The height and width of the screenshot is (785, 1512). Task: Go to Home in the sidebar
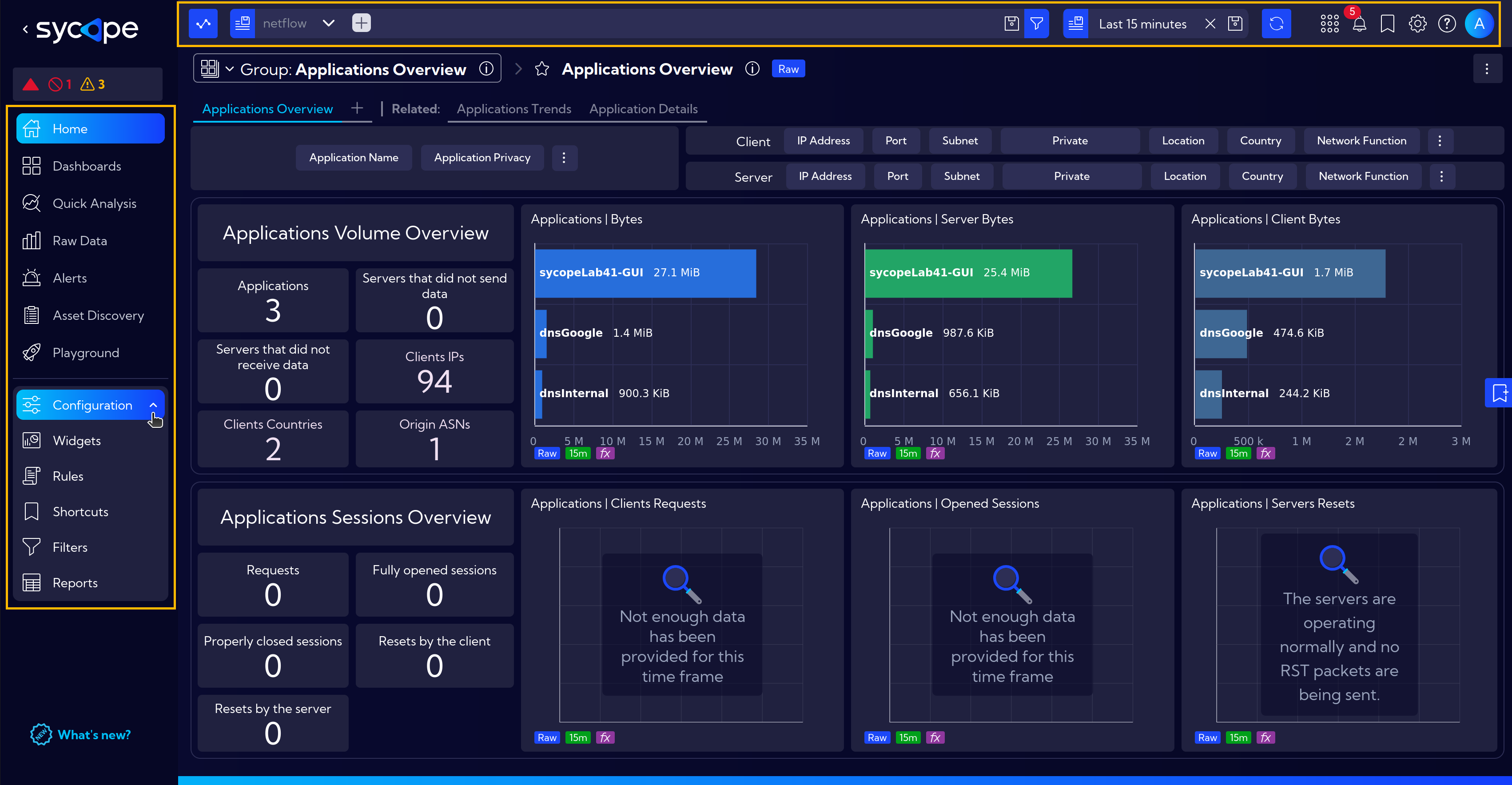pyautogui.click(x=91, y=128)
